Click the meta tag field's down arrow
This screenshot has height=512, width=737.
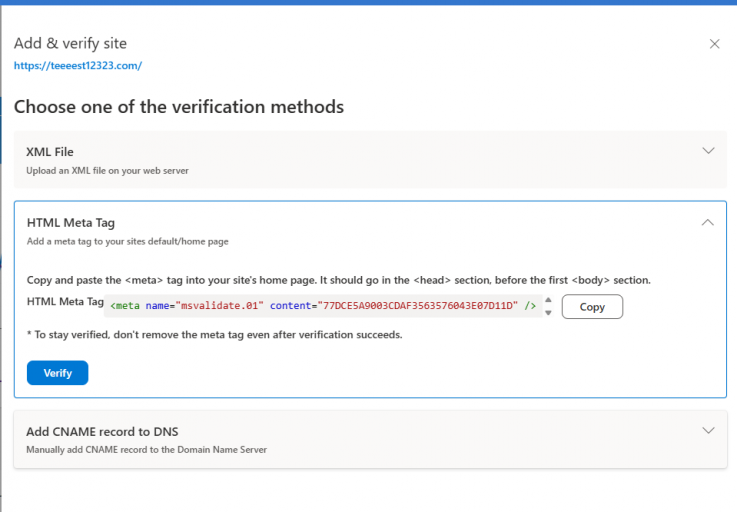coord(548,313)
